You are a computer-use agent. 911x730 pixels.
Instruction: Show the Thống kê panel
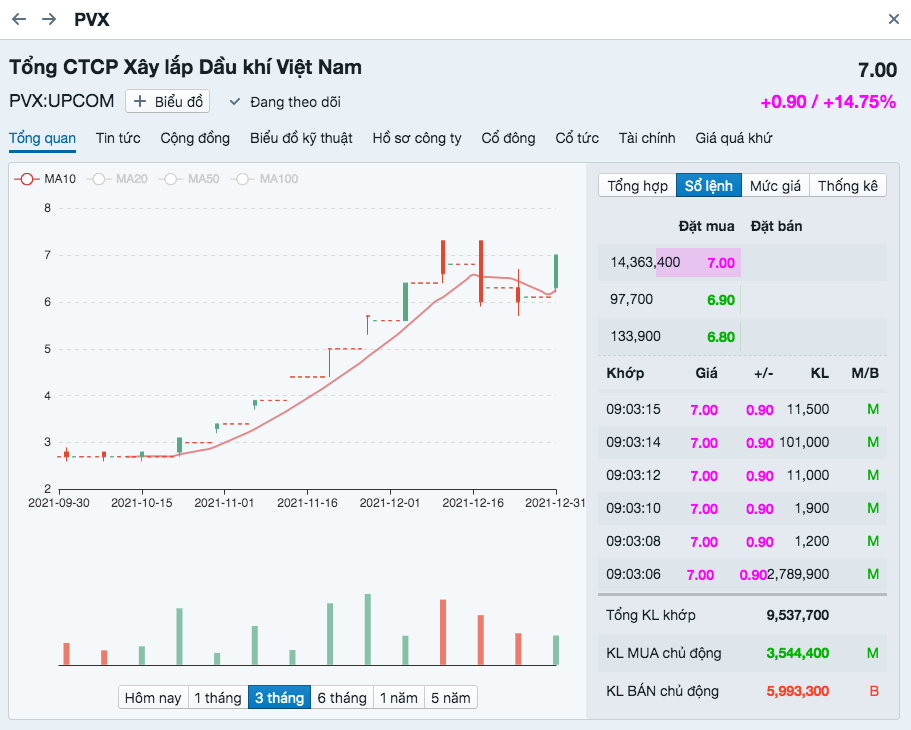848,186
